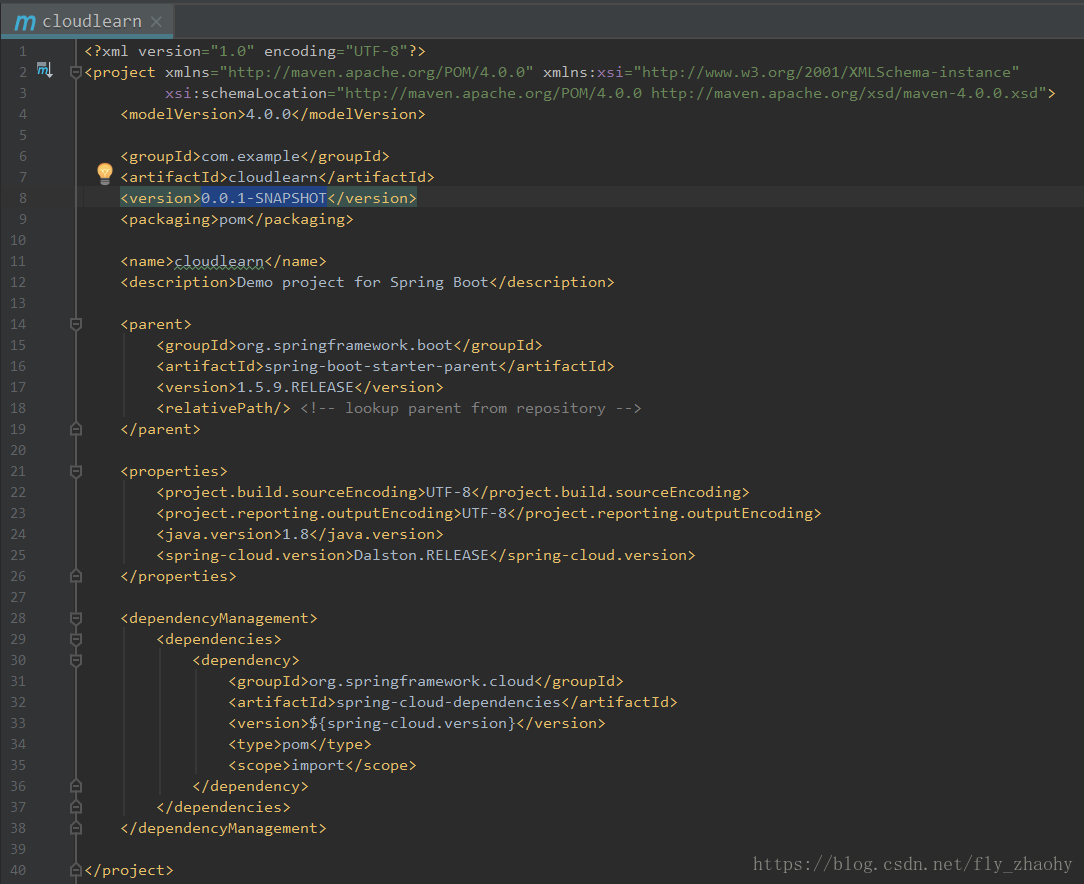
Task: Click the fold end marker at line 38
Action: pos(76,828)
